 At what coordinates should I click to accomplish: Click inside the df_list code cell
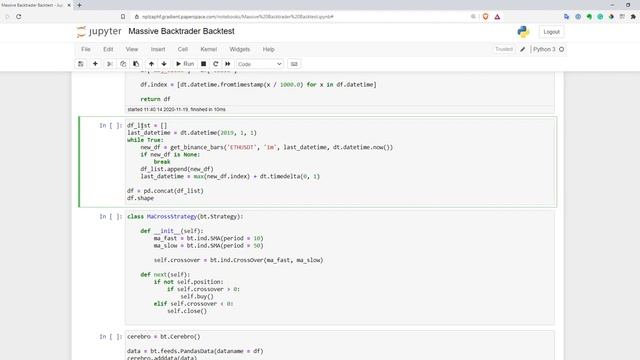pos(340,162)
